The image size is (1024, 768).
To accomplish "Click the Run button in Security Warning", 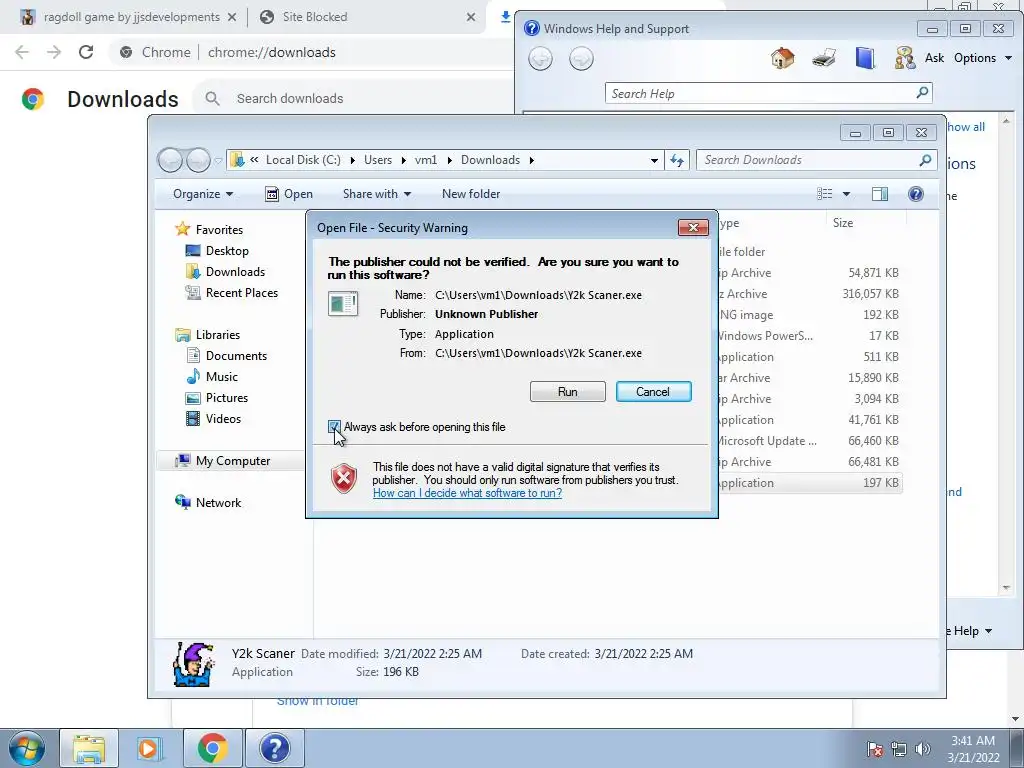I will point(568,392).
